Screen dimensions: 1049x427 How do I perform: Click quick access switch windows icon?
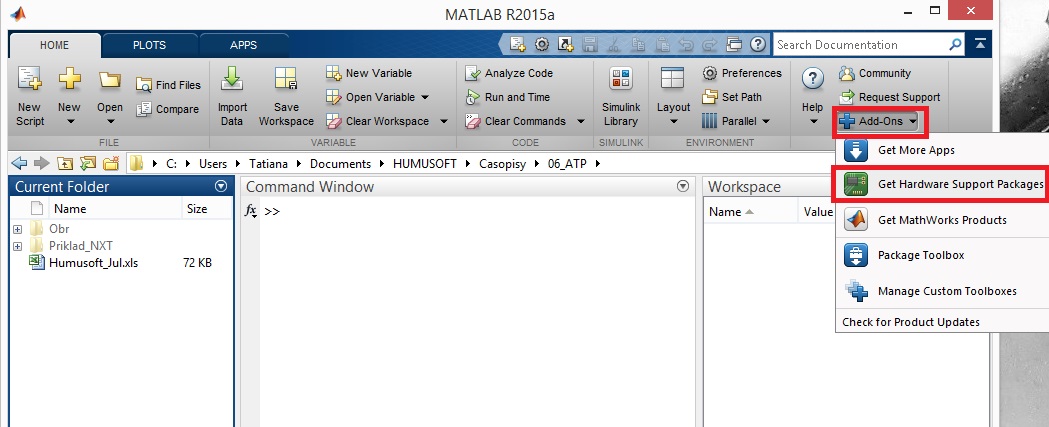(x=734, y=44)
